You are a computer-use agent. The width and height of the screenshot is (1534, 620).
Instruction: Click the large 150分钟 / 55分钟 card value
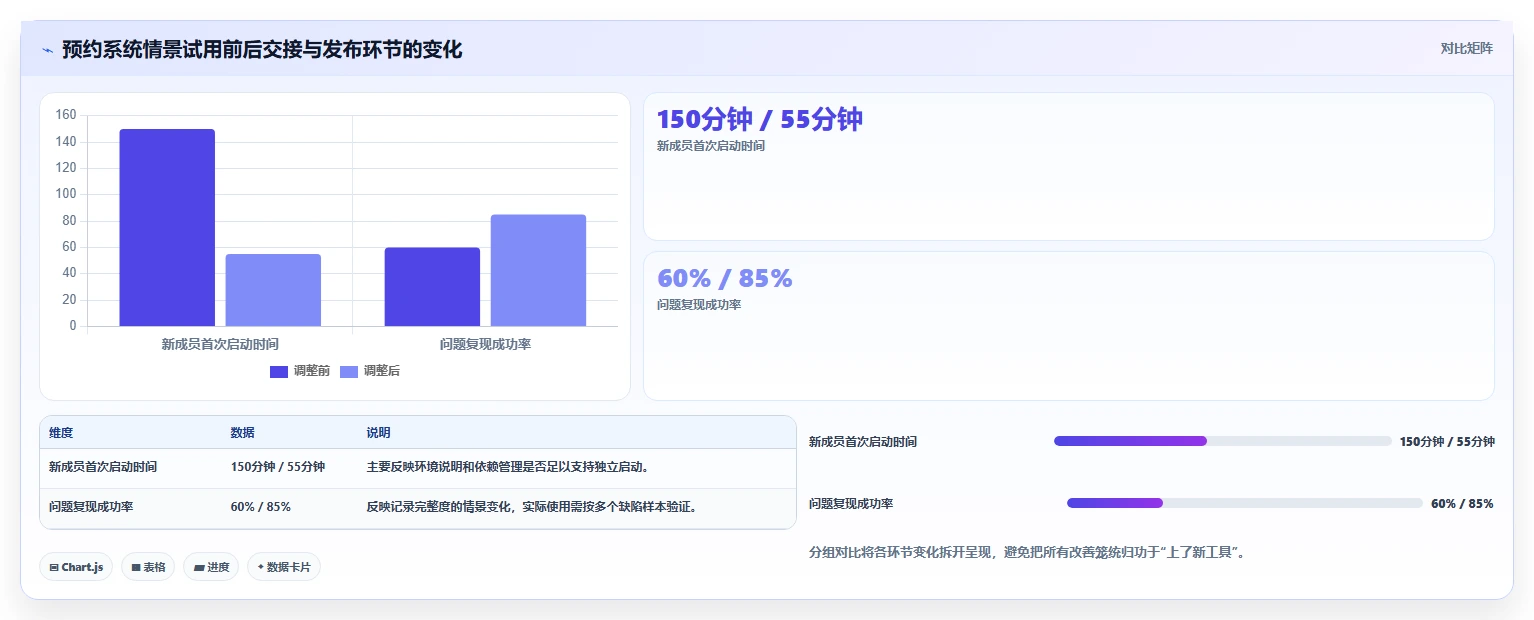tap(760, 120)
